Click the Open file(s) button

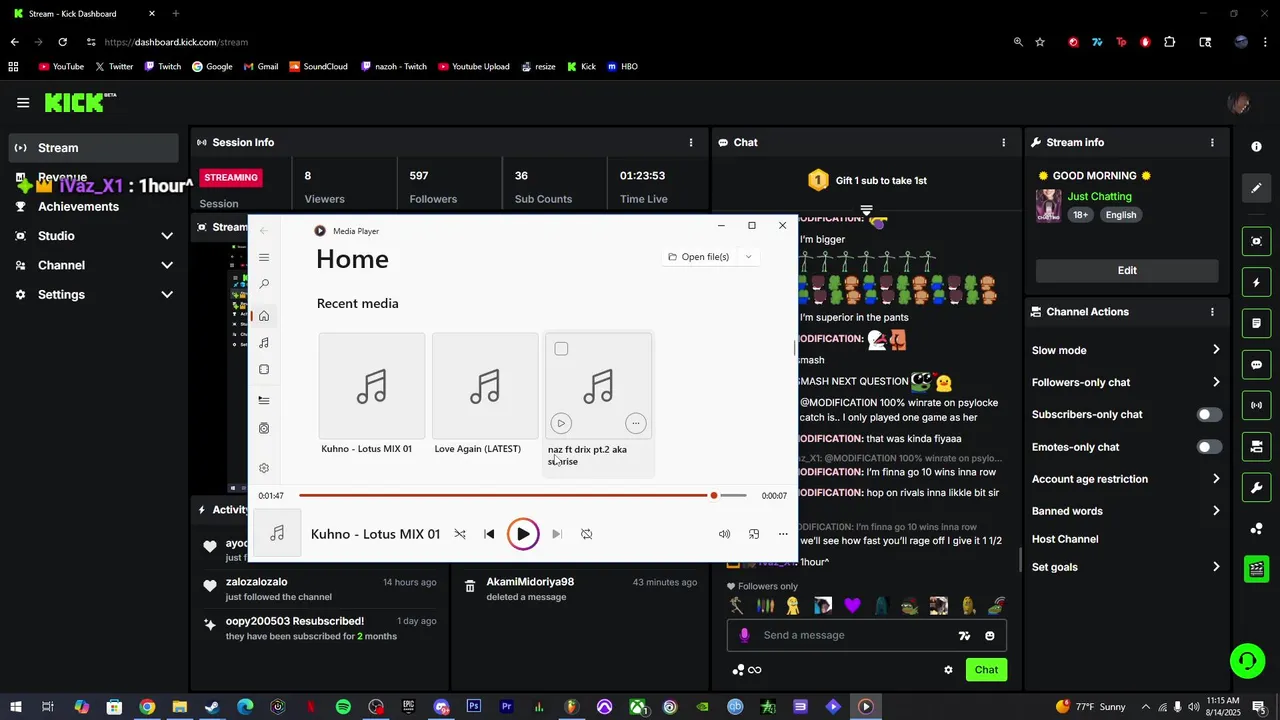(x=699, y=257)
